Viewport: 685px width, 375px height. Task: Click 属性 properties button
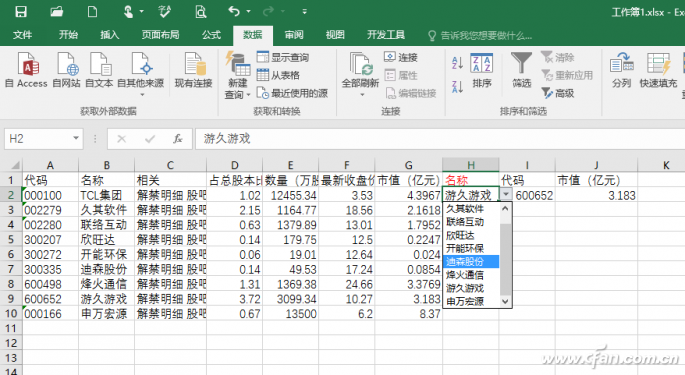pyautogui.click(x=401, y=75)
